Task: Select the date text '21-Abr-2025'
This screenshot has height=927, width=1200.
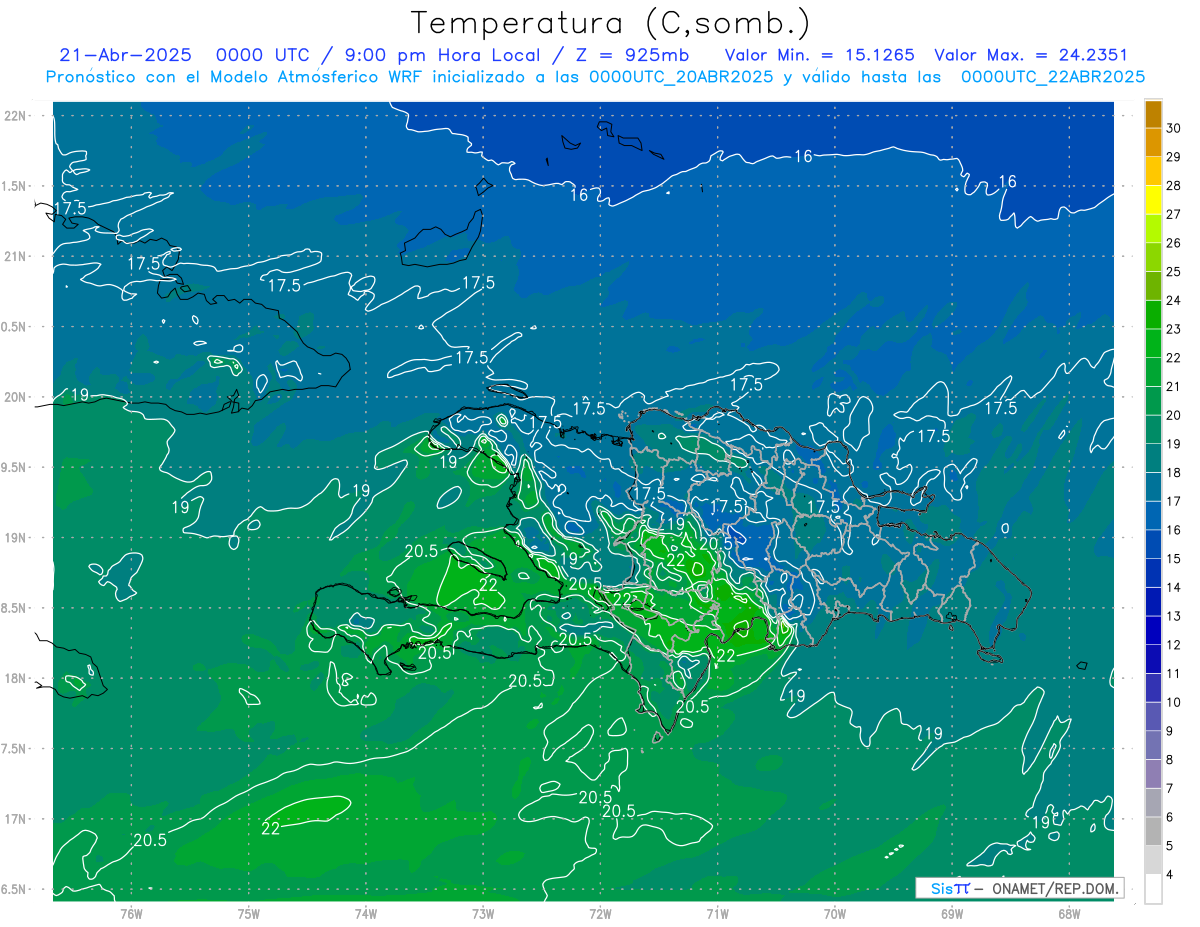Action: click(x=125, y=55)
